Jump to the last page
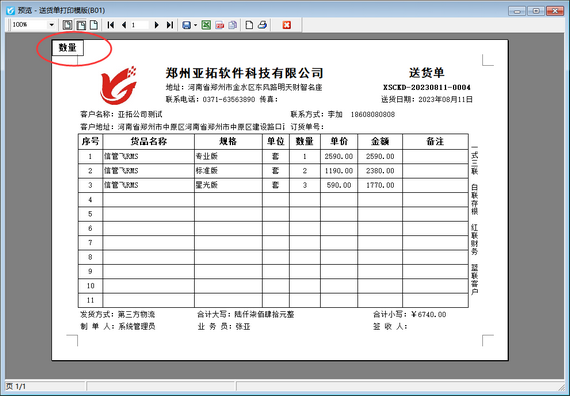This screenshot has width=570, height=396. [169, 25]
